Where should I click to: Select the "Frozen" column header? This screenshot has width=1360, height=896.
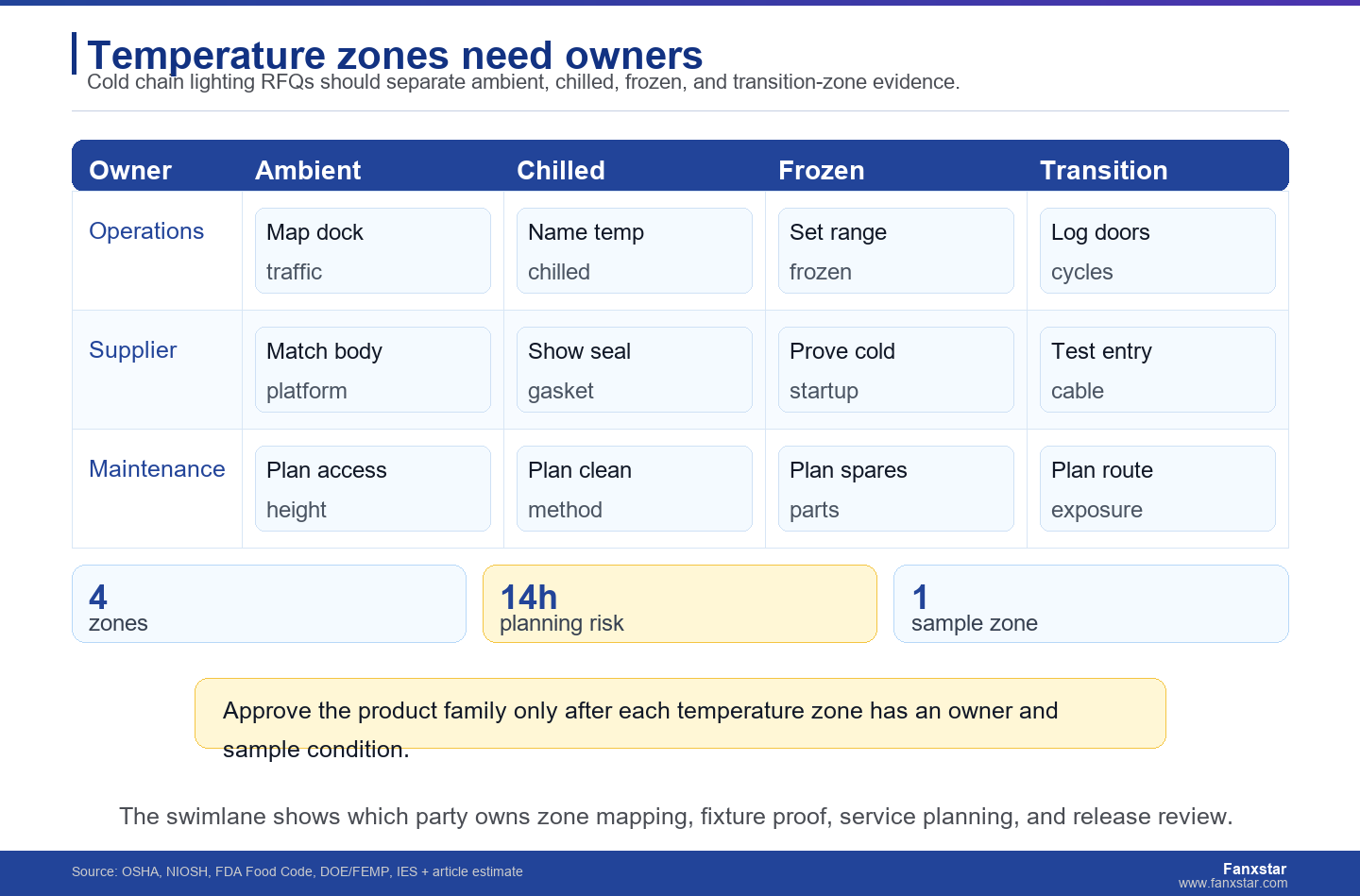coord(822,170)
